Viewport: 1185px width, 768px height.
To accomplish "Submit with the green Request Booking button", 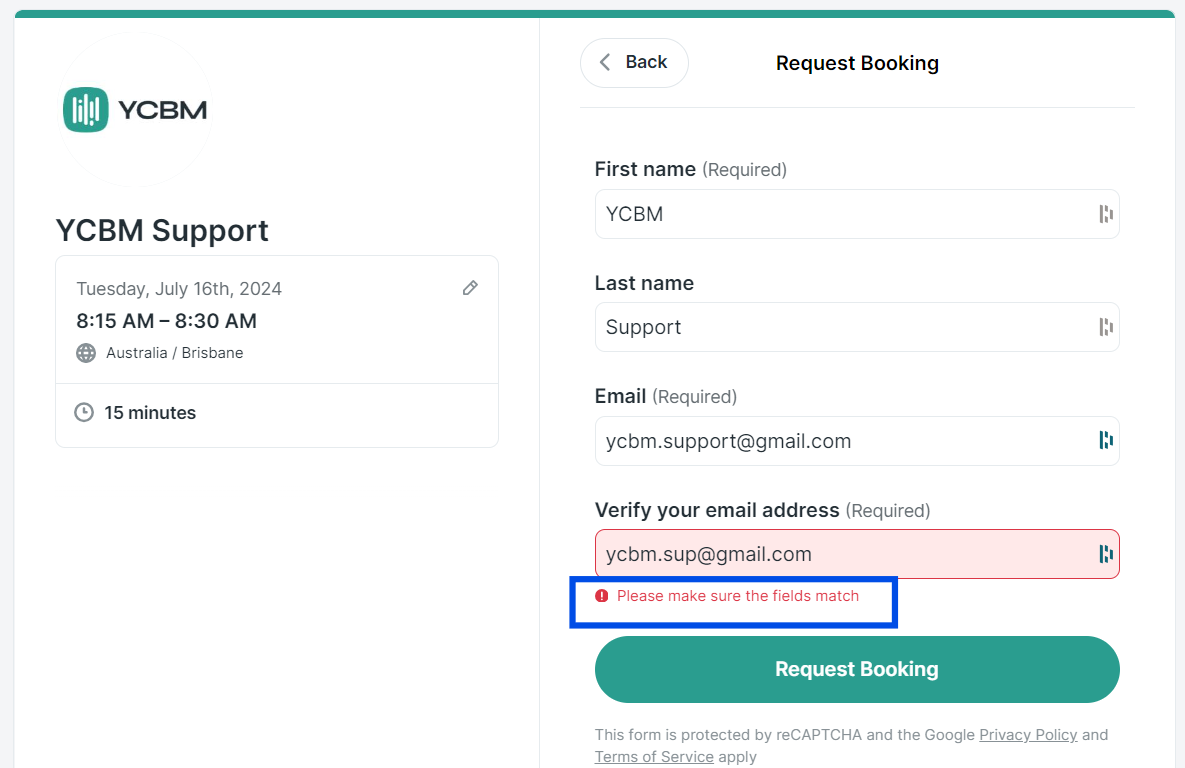I will click(857, 669).
